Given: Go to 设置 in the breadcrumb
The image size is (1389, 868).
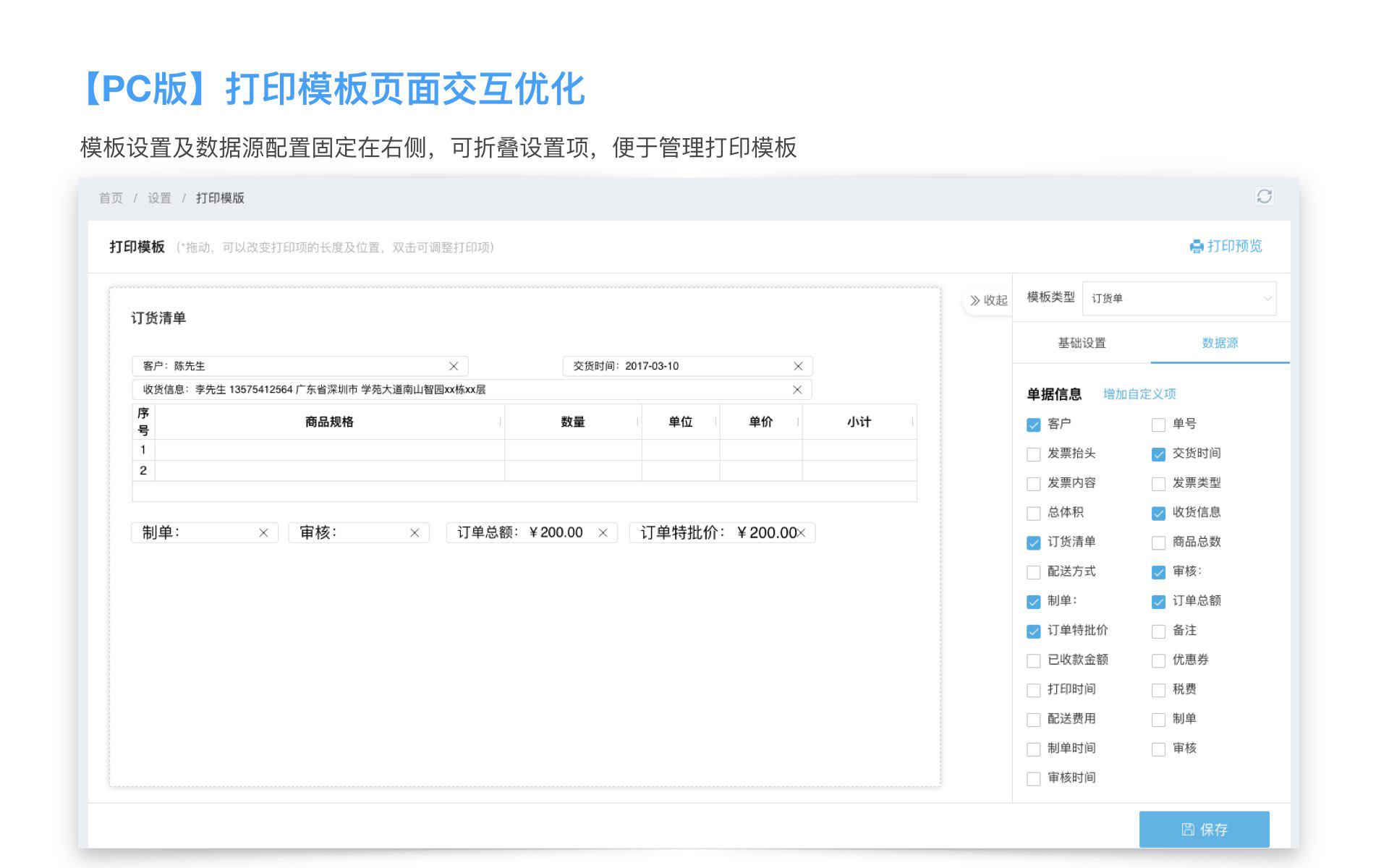Looking at the screenshot, I should (x=159, y=198).
